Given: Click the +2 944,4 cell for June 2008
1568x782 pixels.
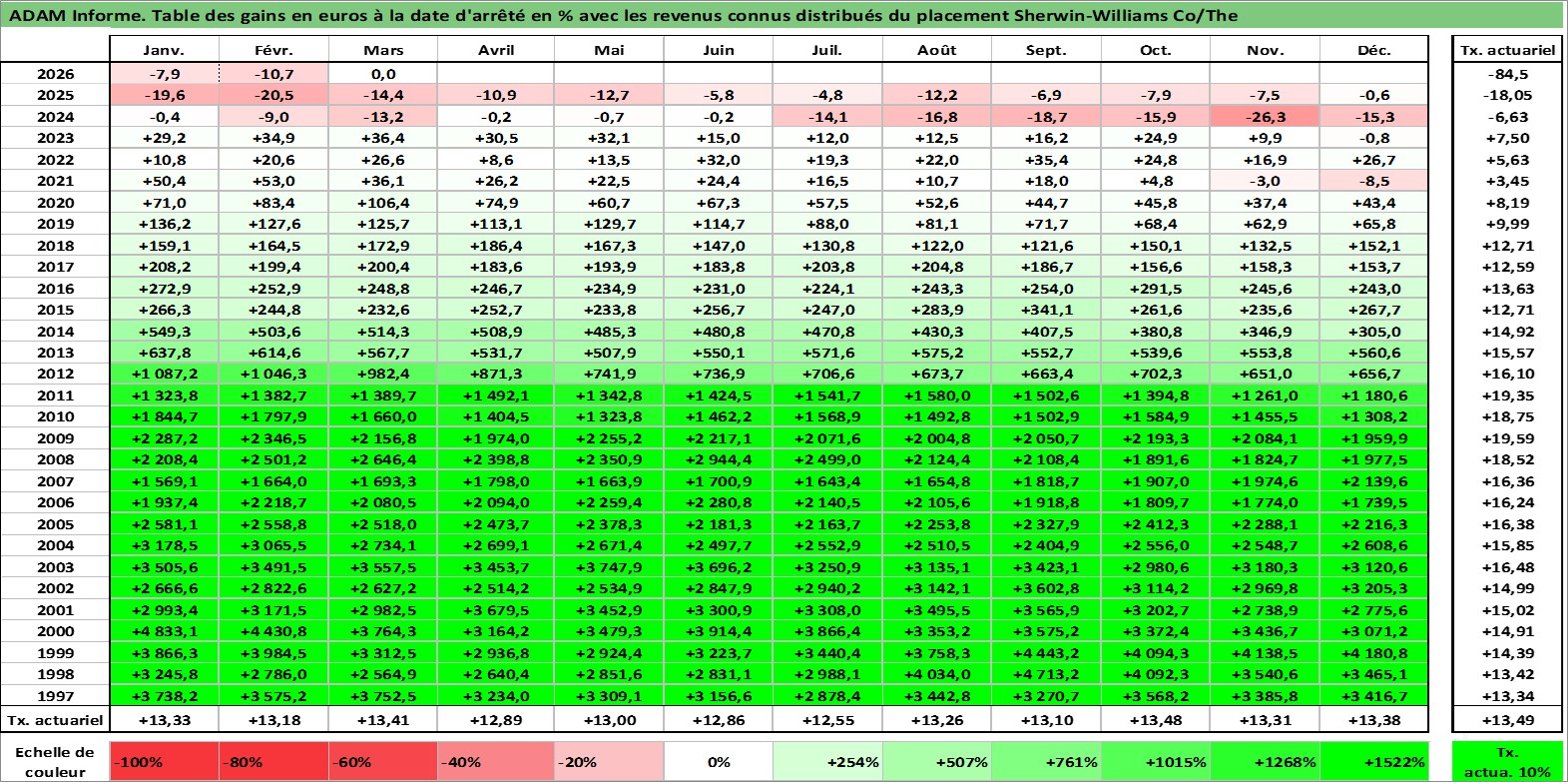Looking at the screenshot, I should coord(718,459).
